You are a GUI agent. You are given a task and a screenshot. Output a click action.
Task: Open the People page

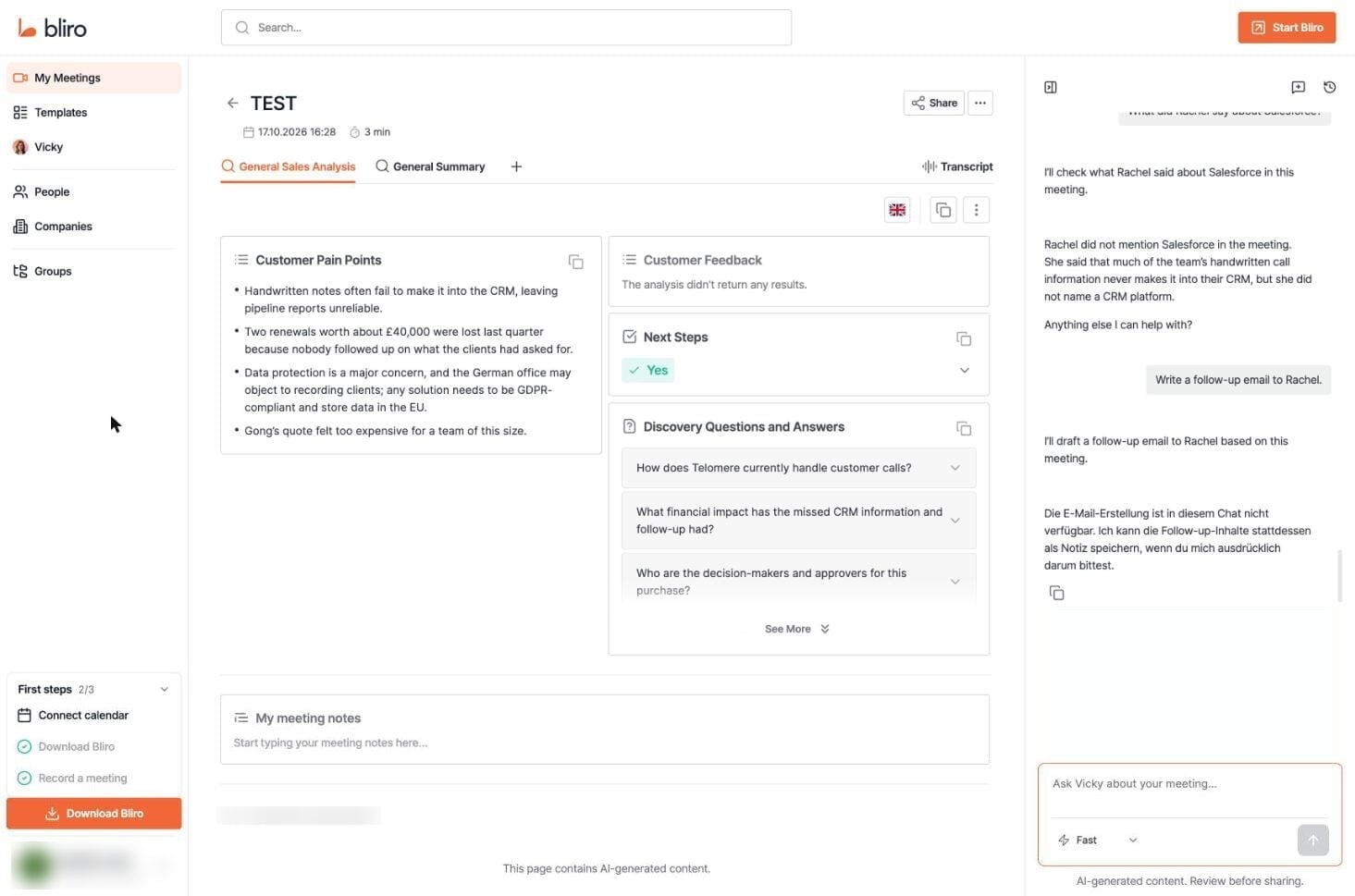tap(93, 192)
